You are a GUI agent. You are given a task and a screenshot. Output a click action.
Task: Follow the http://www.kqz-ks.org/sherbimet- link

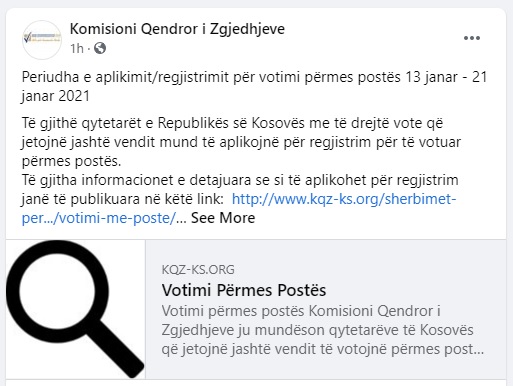[x=344, y=199]
